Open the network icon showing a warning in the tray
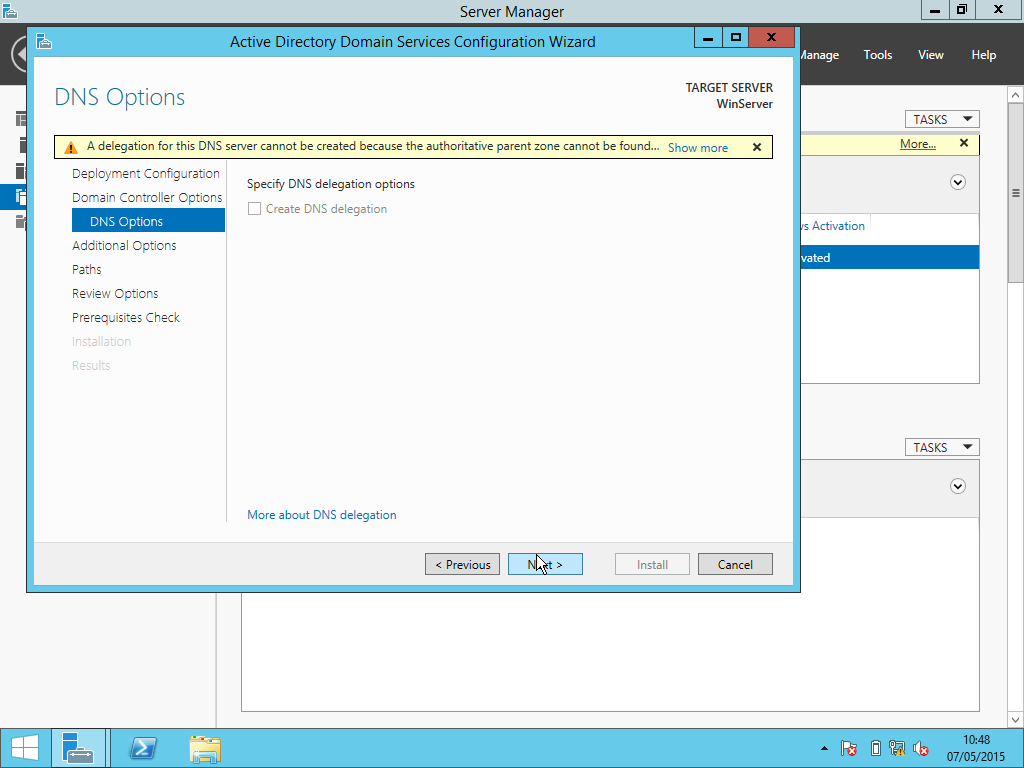The image size is (1024, 768). (x=897, y=747)
